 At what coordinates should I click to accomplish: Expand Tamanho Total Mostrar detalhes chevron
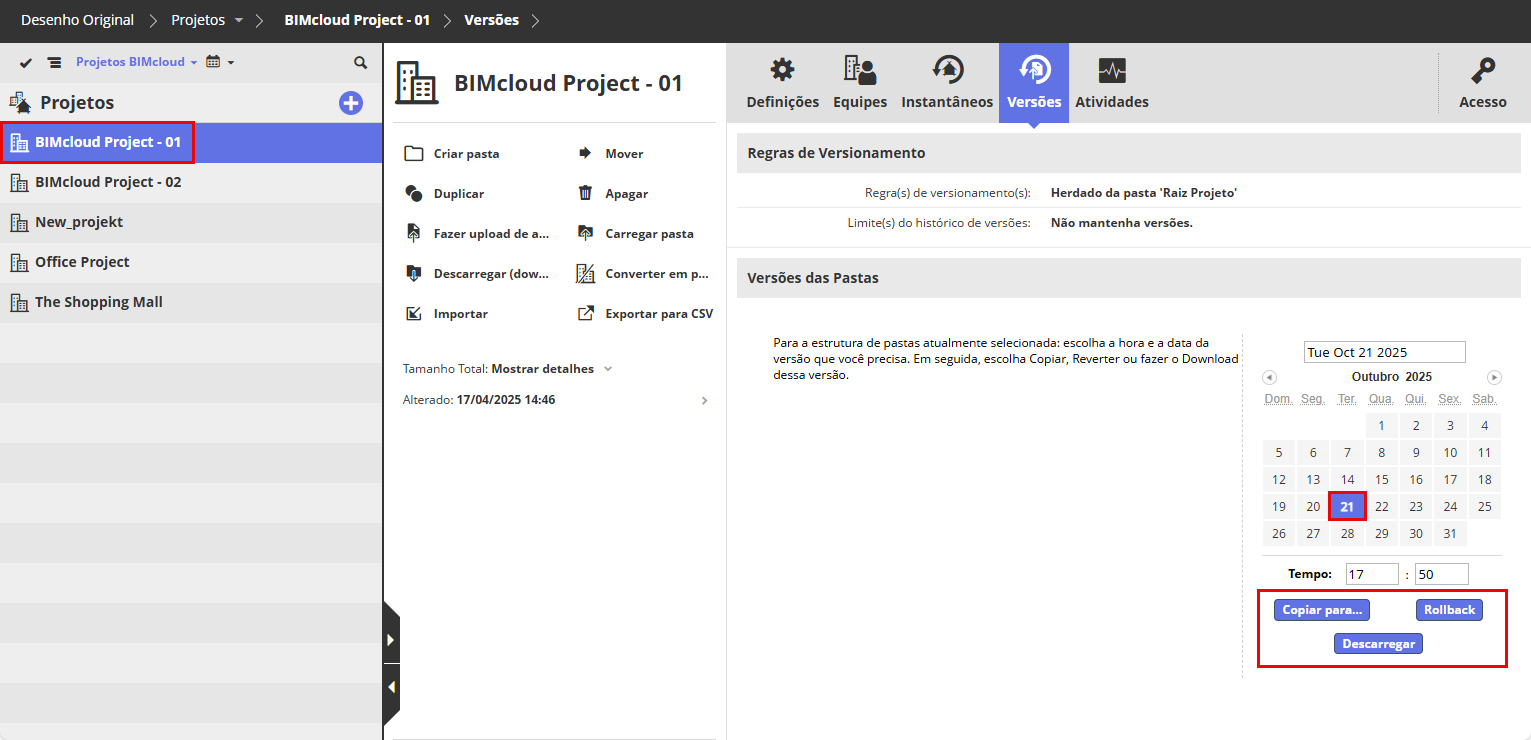point(608,369)
